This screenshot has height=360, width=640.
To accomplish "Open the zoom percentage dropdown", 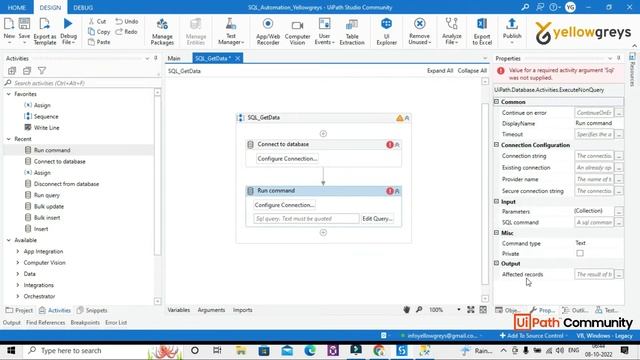I will [x=458, y=310].
